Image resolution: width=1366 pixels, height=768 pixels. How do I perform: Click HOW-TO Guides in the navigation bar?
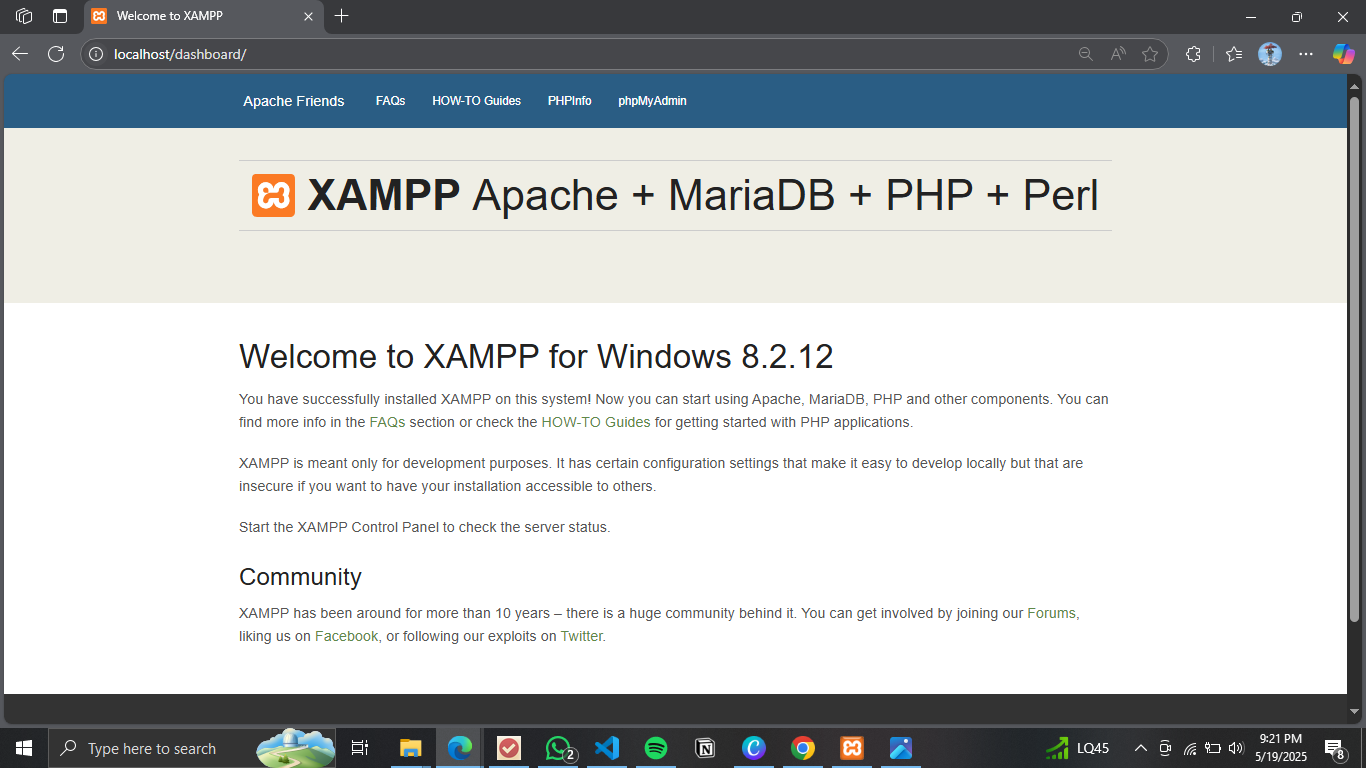coord(476,100)
